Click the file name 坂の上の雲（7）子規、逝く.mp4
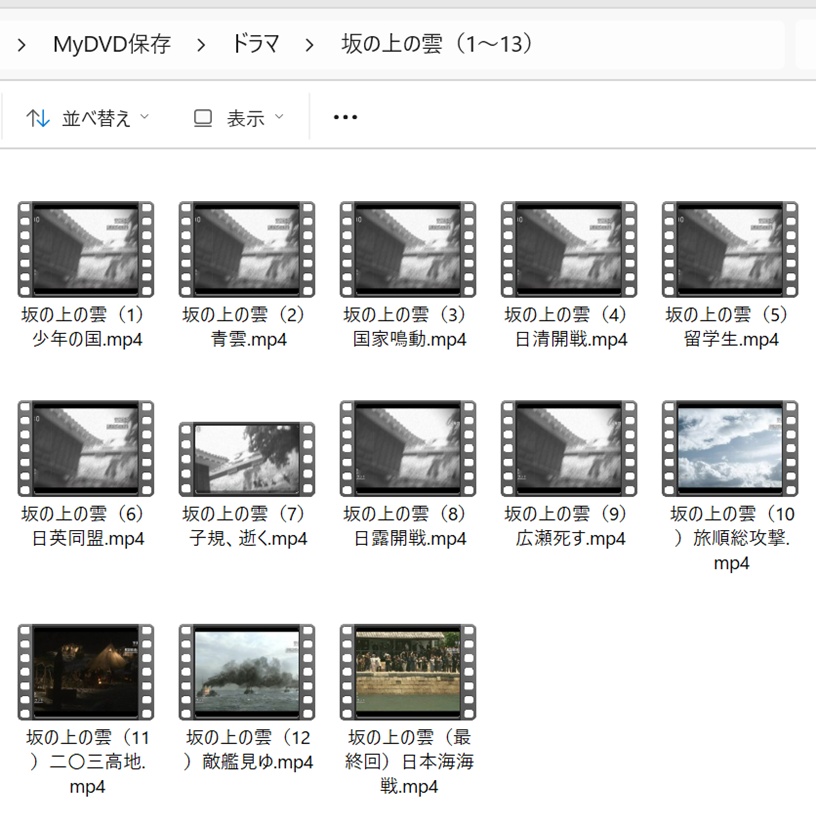The width and height of the screenshot is (816, 825). (x=247, y=526)
